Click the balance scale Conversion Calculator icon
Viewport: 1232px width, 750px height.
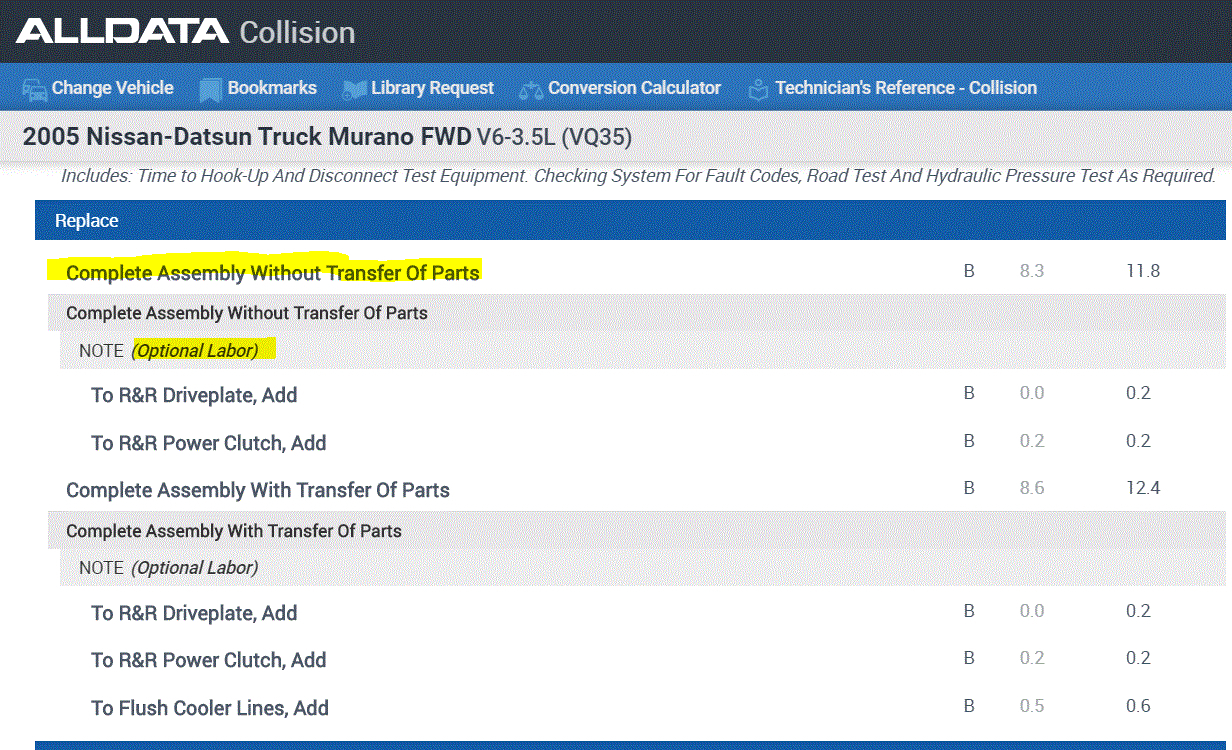(x=530, y=89)
